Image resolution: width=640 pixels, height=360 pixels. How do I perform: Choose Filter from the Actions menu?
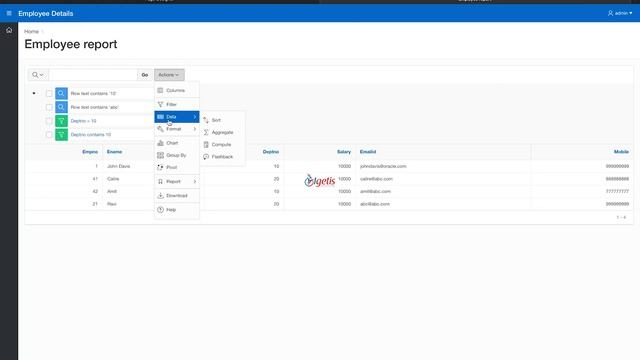(x=177, y=104)
